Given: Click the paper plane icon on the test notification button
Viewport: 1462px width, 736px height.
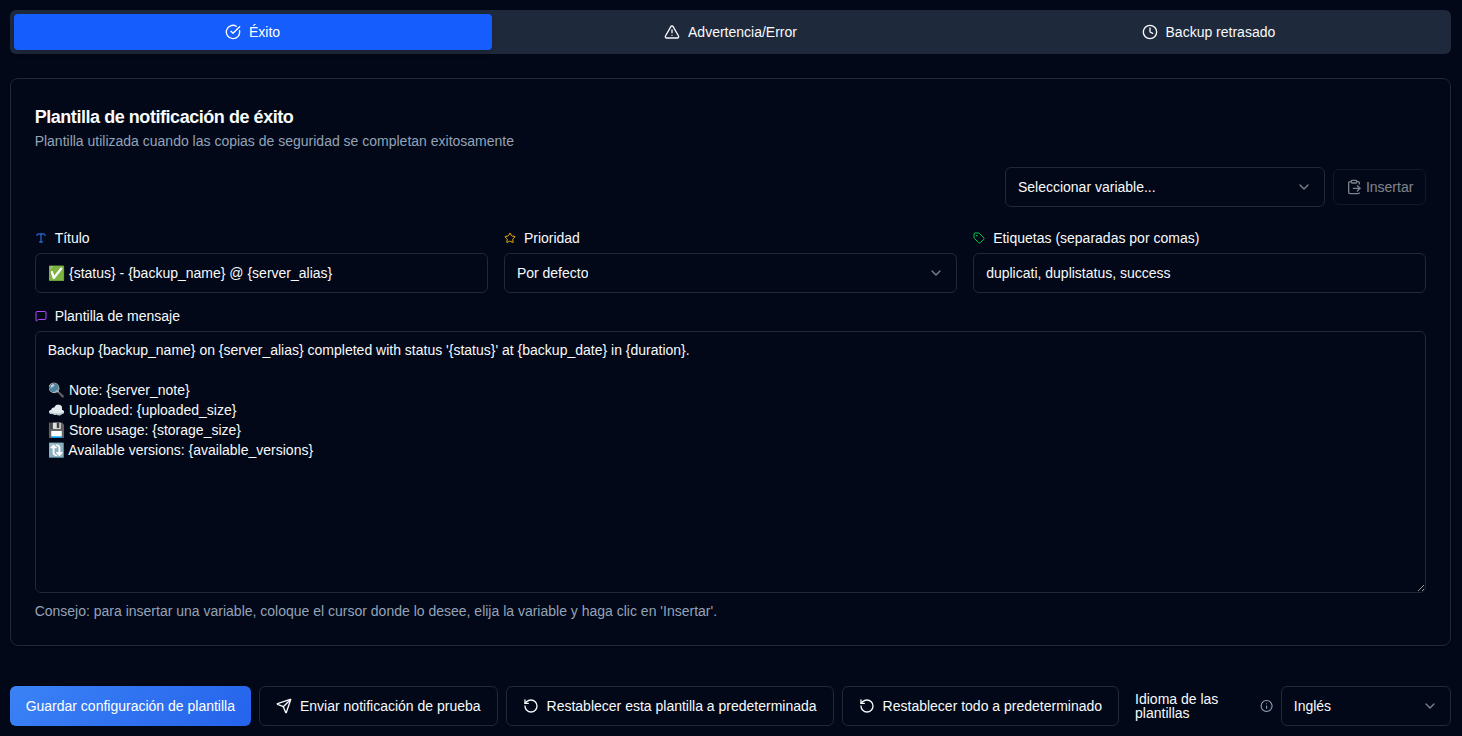Looking at the screenshot, I should (x=283, y=705).
